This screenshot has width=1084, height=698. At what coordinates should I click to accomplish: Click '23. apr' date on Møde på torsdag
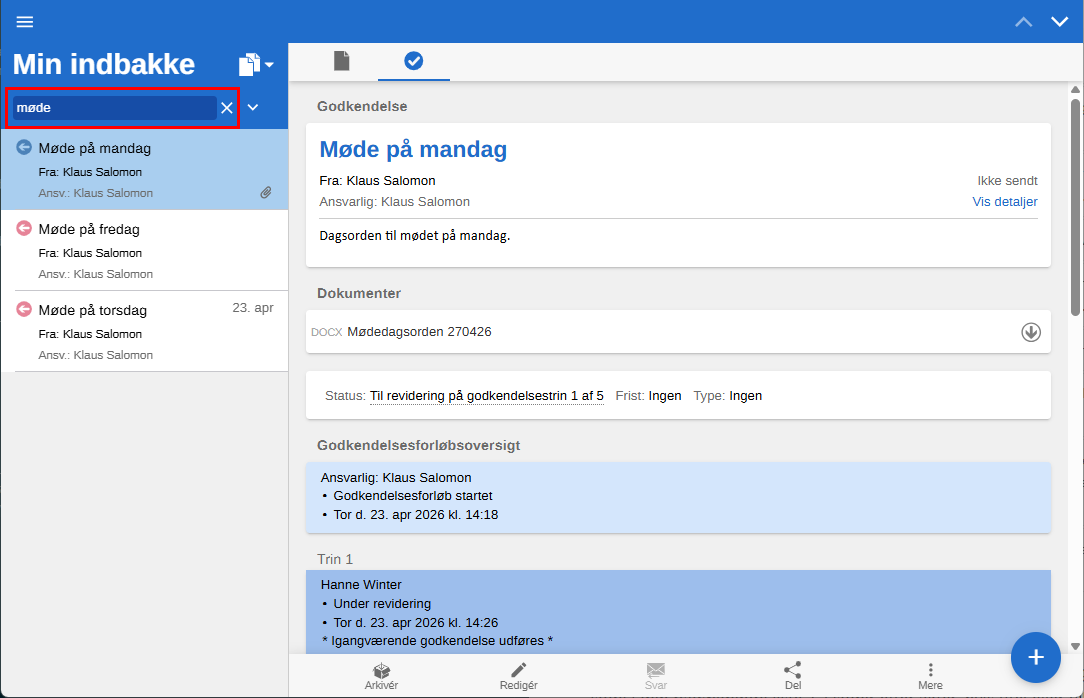[253, 308]
